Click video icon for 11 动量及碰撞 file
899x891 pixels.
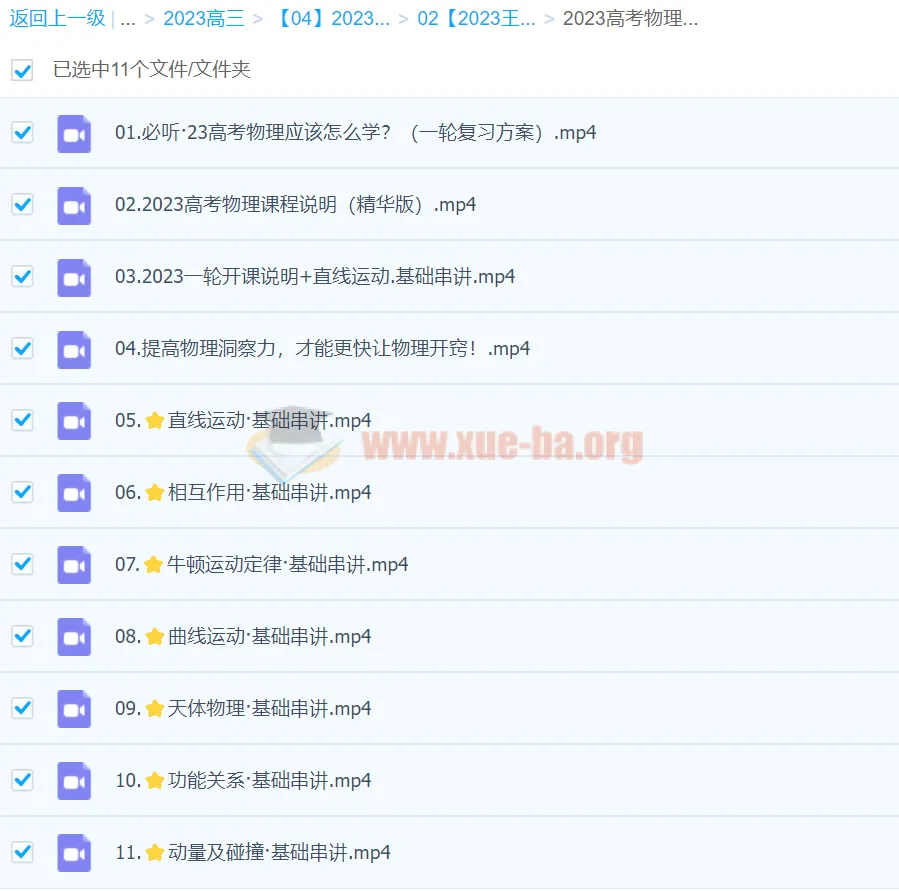[x=74, y=853]
